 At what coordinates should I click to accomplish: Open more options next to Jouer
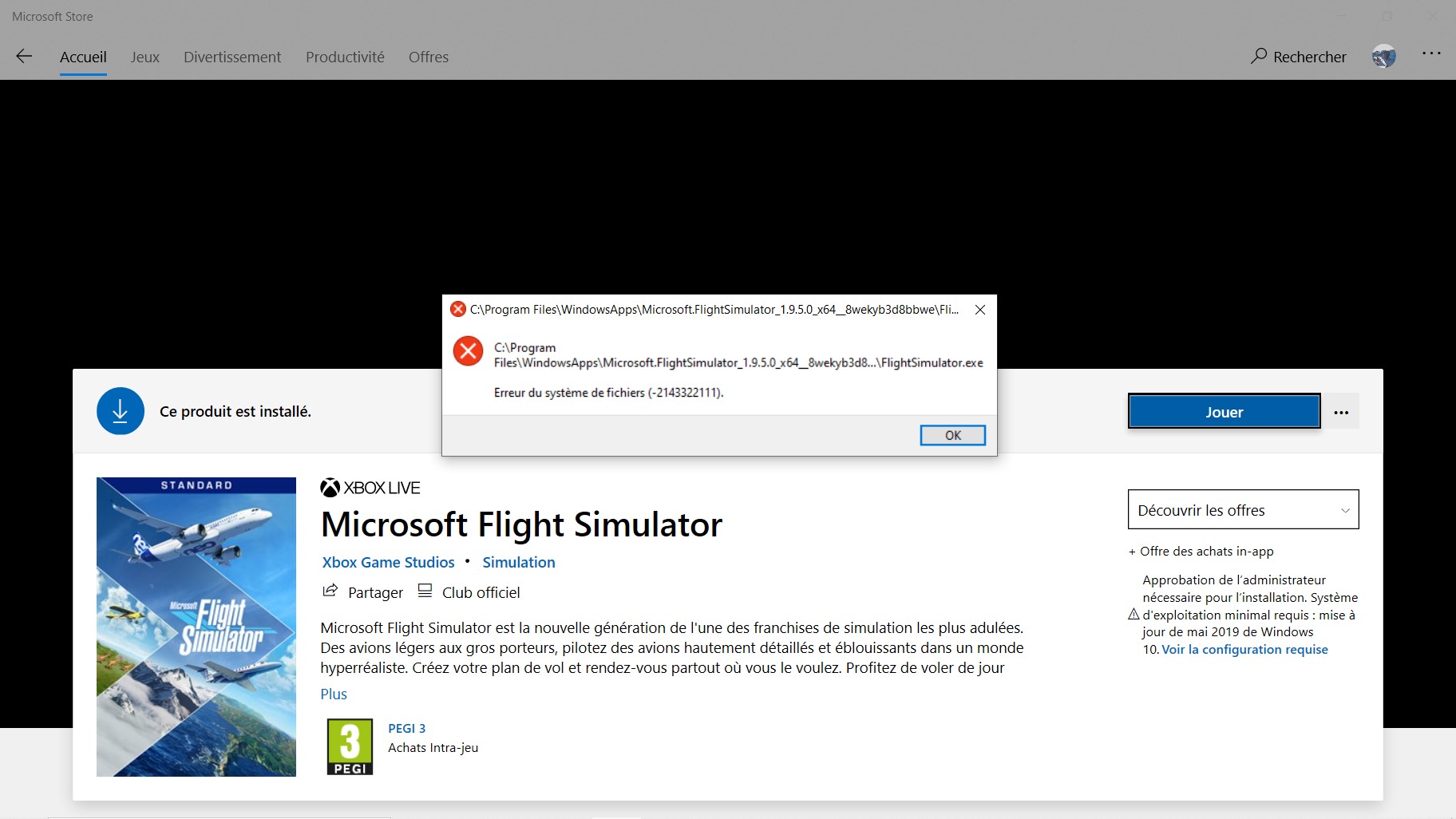point(1341,412)
